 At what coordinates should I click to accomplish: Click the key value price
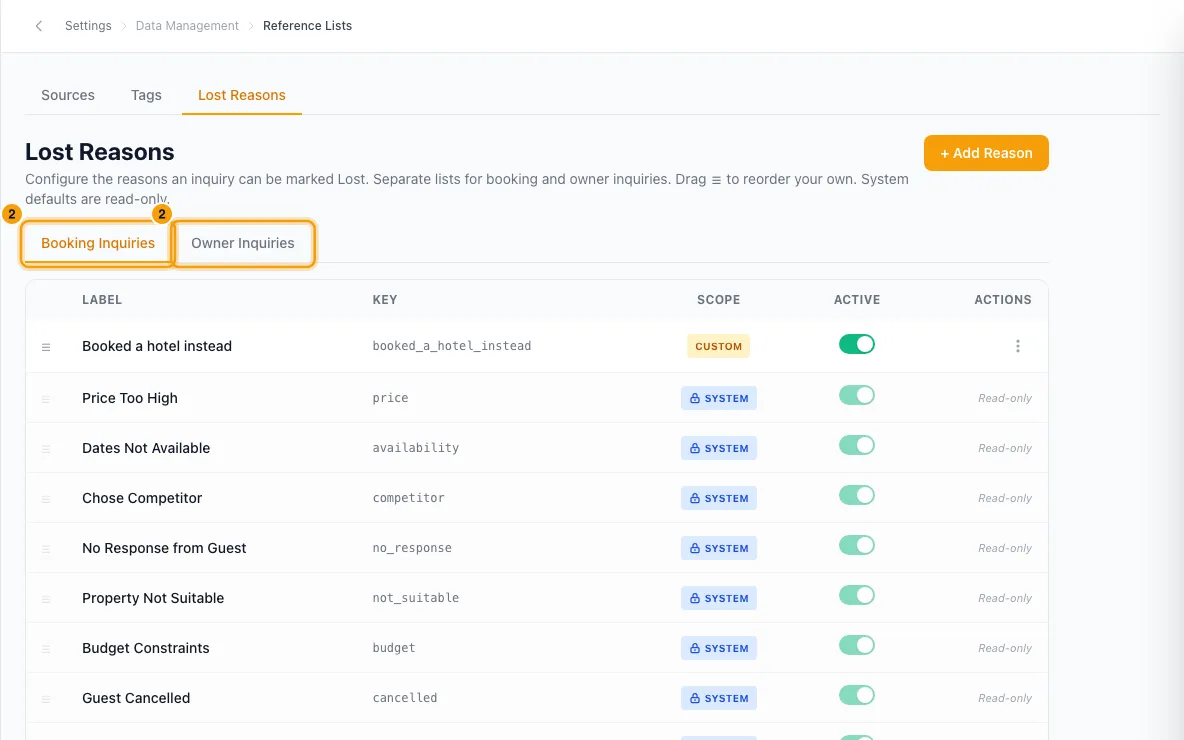[390, 398]
